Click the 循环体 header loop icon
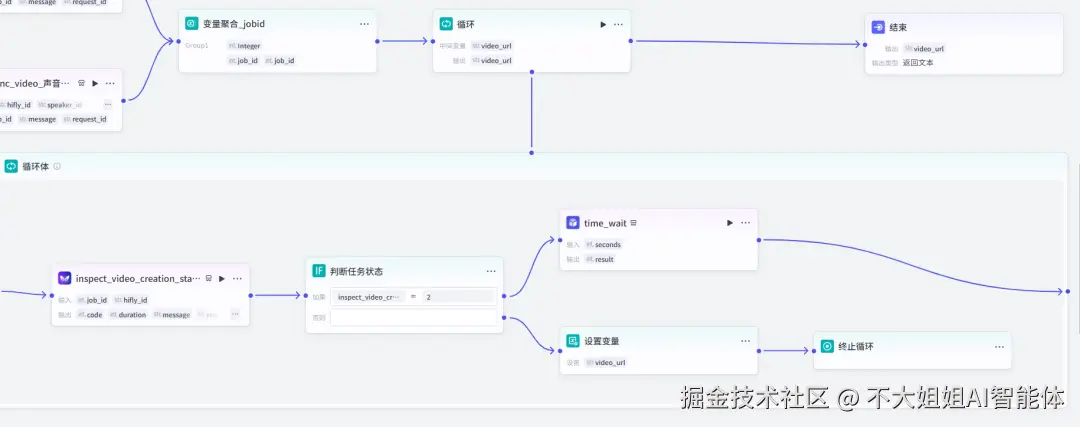The height and width of the screenshot is (427, 1080). pyautogui.click(x=11, y=166)
